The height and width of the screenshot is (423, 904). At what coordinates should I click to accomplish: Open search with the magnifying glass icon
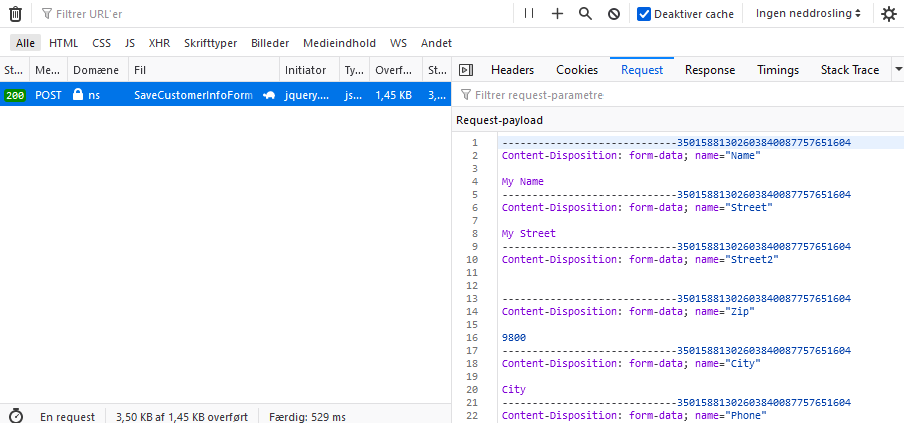coord(585,14)
